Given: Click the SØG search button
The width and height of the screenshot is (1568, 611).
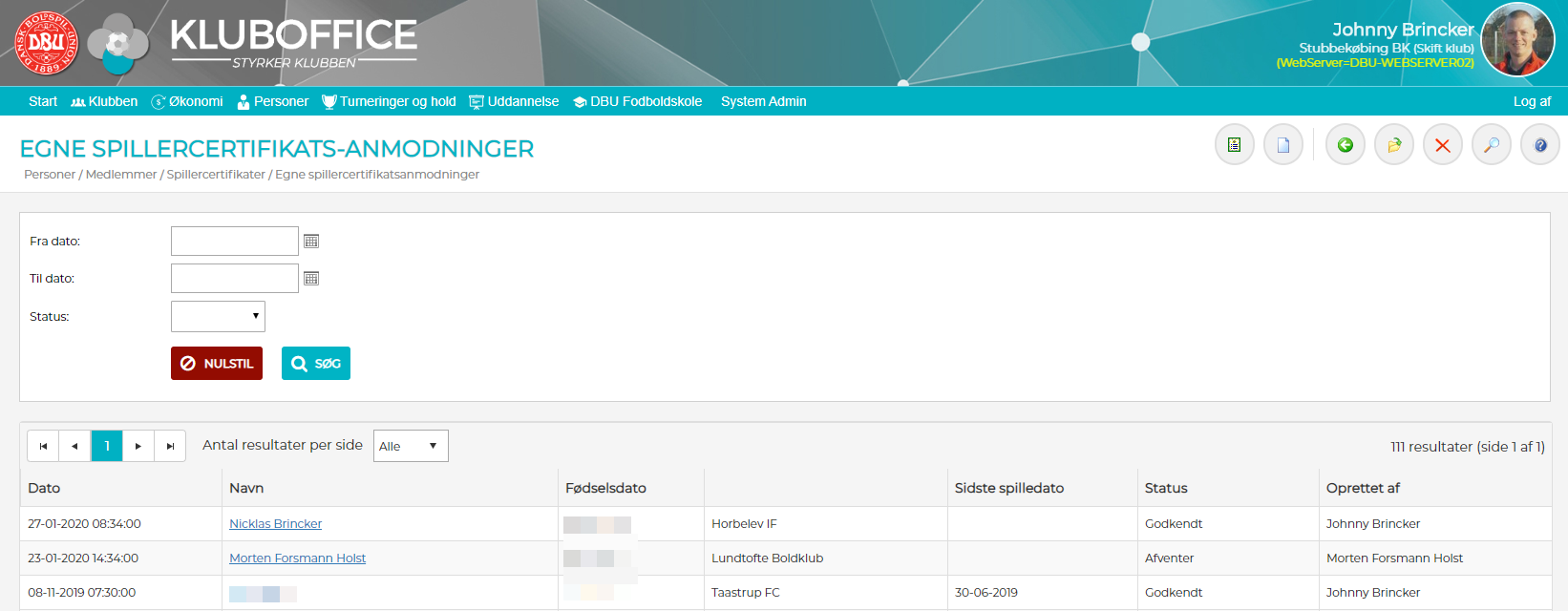Looking at the screenshot, I should point(316,364).
